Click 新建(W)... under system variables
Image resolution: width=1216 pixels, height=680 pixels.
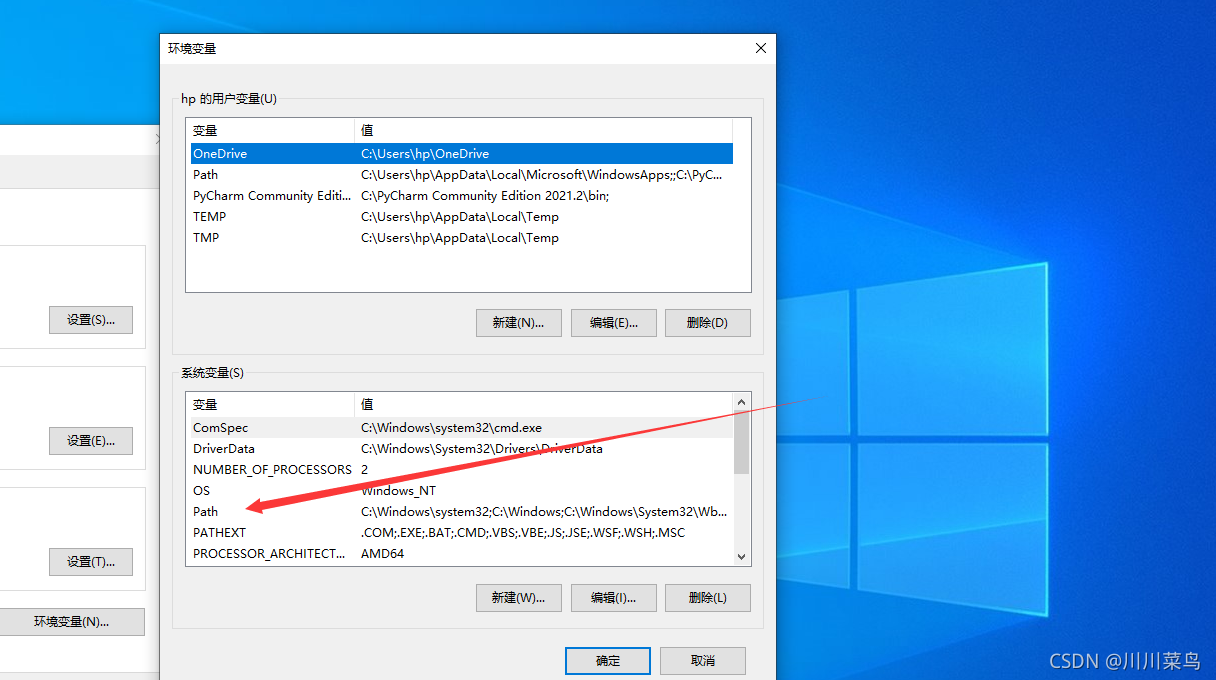coord(518,598)
